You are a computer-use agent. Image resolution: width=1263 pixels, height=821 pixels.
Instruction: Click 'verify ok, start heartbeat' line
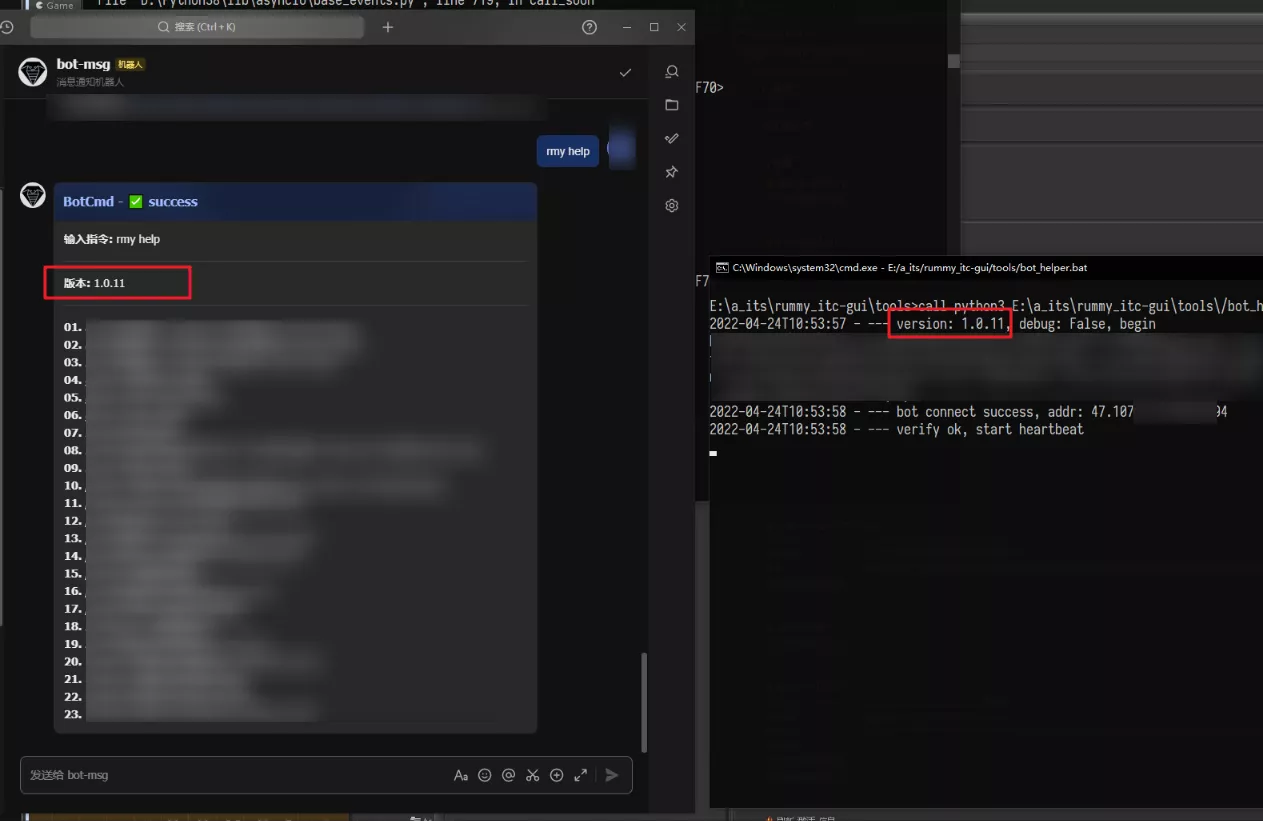pos(896,429)
